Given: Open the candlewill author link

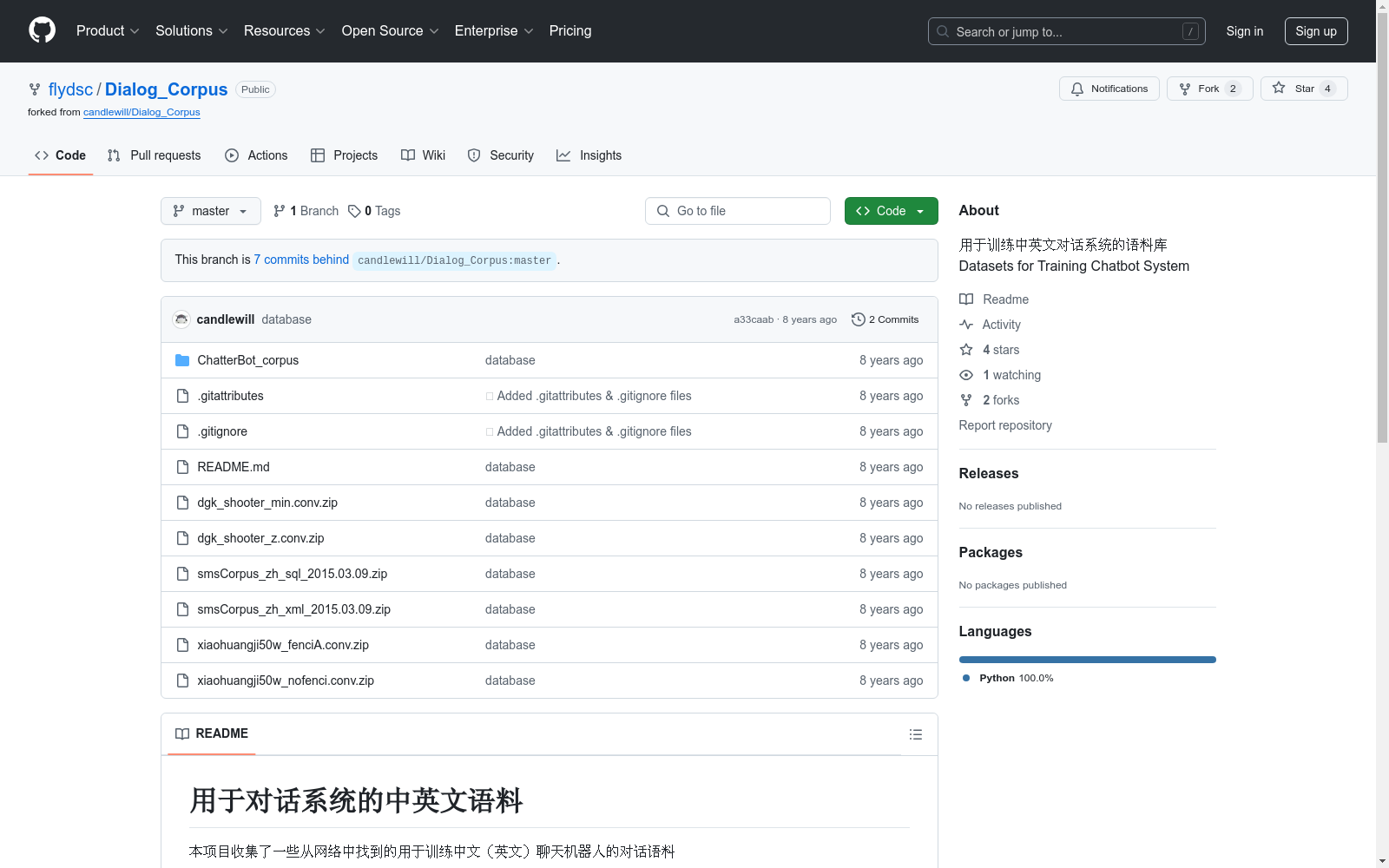Looking at the screenshot, I should click(x=226, y=319).
